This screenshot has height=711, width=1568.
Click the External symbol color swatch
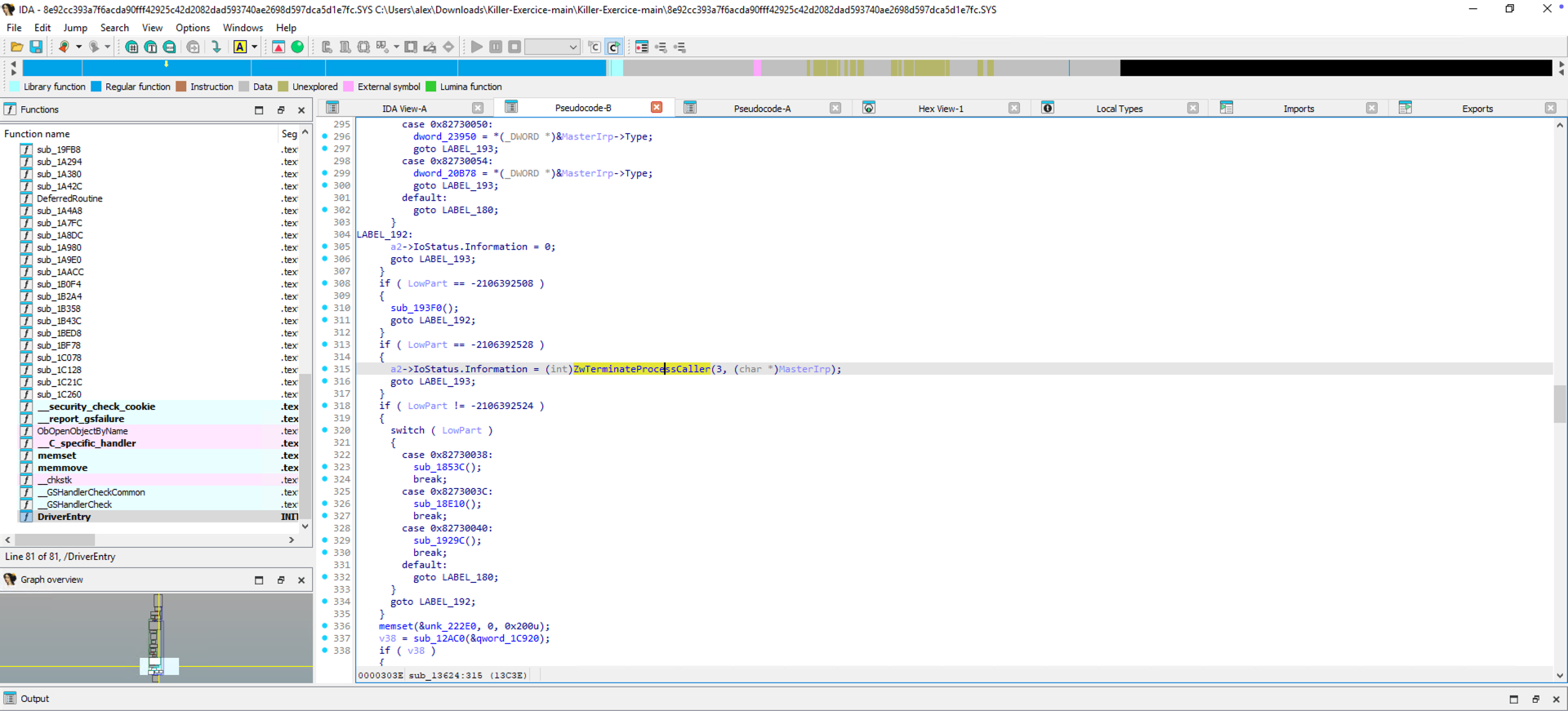349,87
